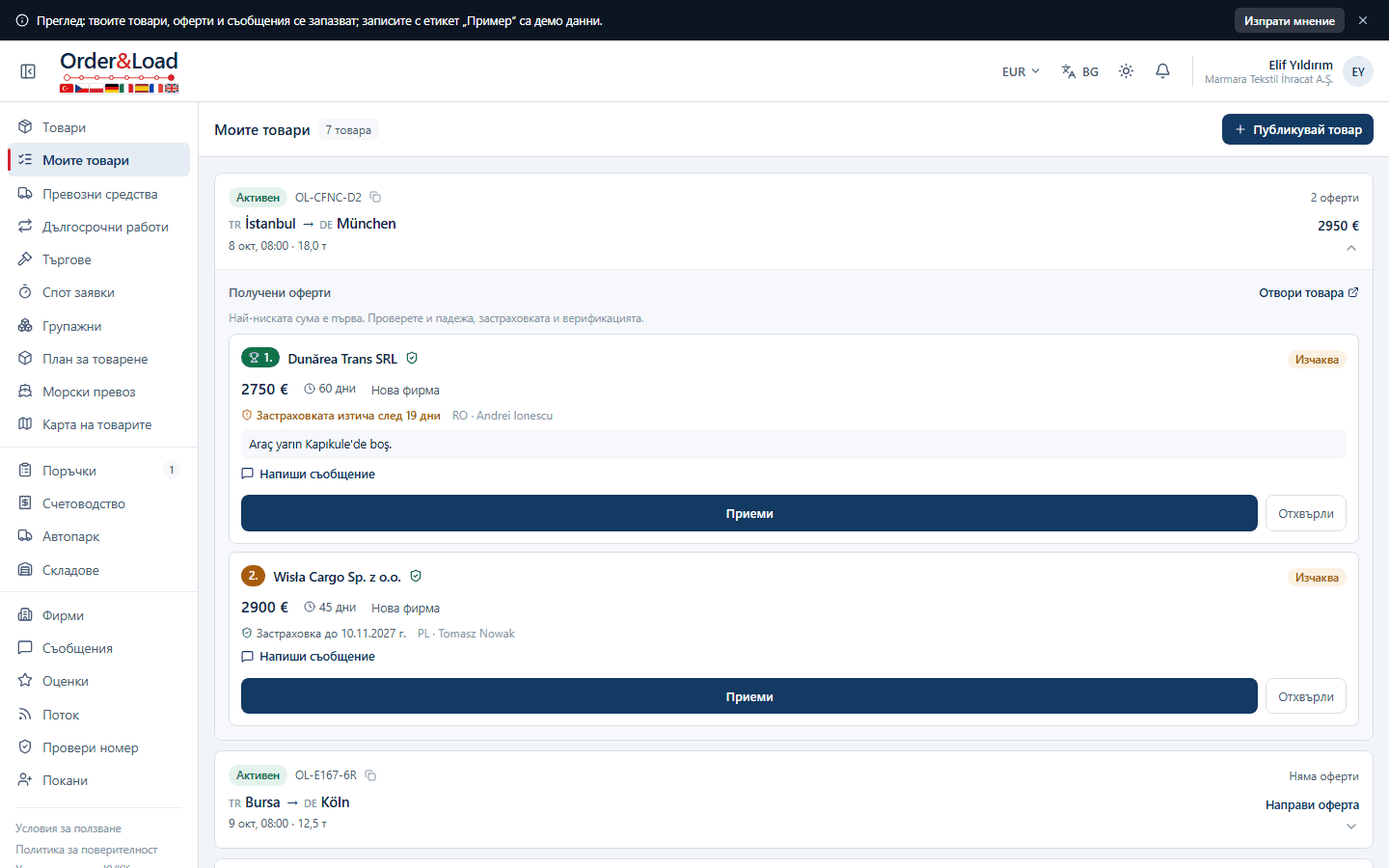The width and height of the screenshot is (1389, 868).
Task: Open 'Фирми' companies section
Action: pos(98,615)
